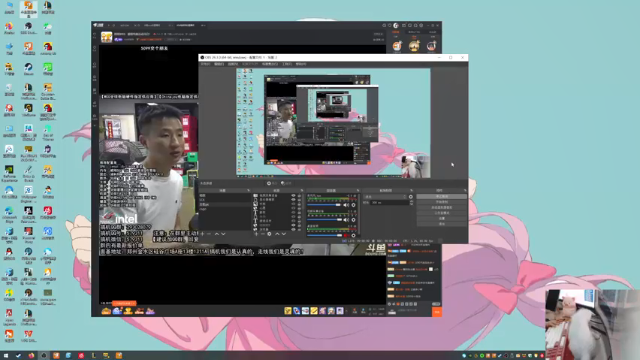Screen dimensions: 640x360
Task: Click the add transition button beside transition dropdown
Action: (x=411, y=197)
